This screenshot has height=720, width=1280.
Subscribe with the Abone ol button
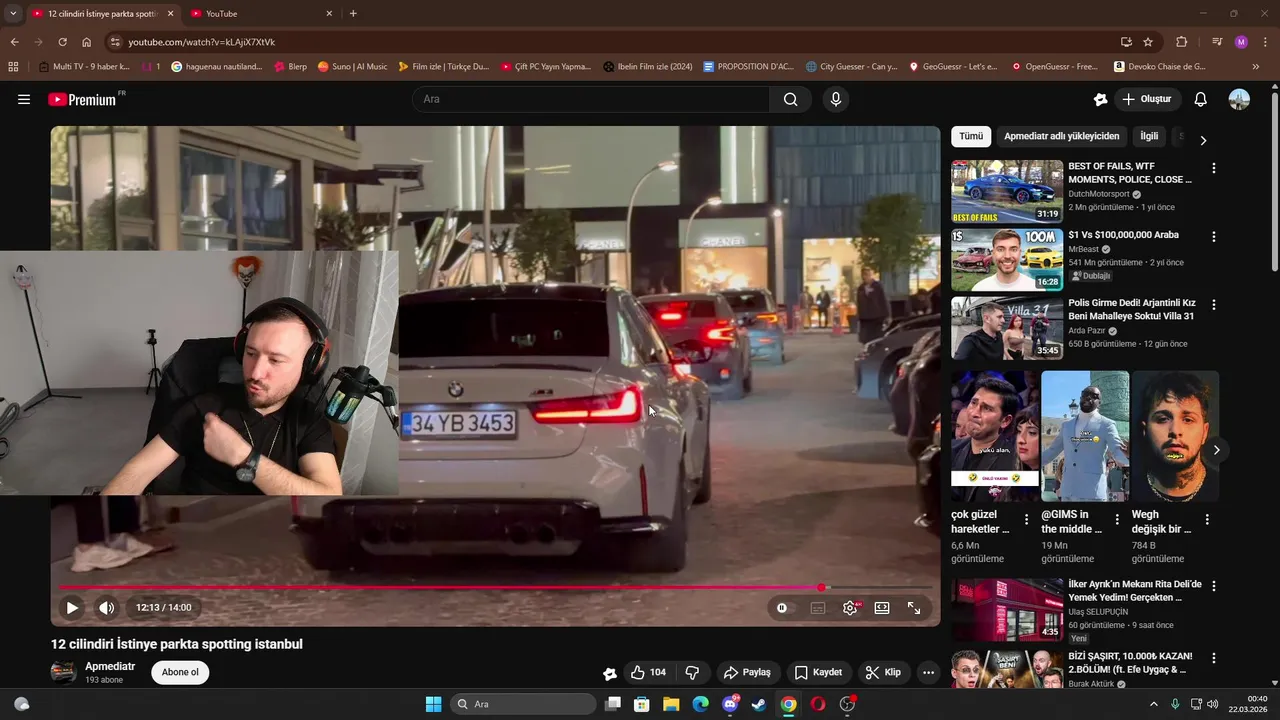click(x=180, y=672)
